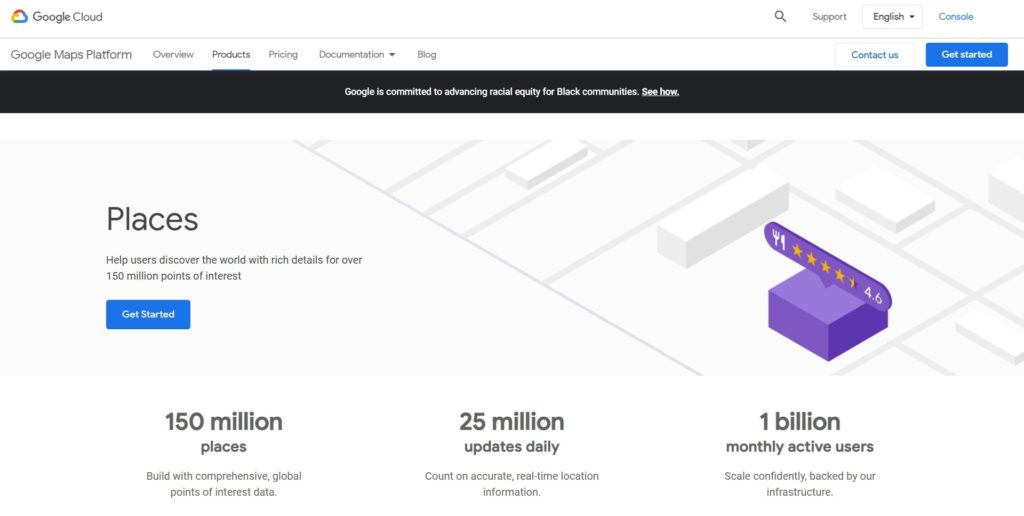Click the Google Cloud logo
Viewport: 1024px width, 516px height.
[57, 17]
